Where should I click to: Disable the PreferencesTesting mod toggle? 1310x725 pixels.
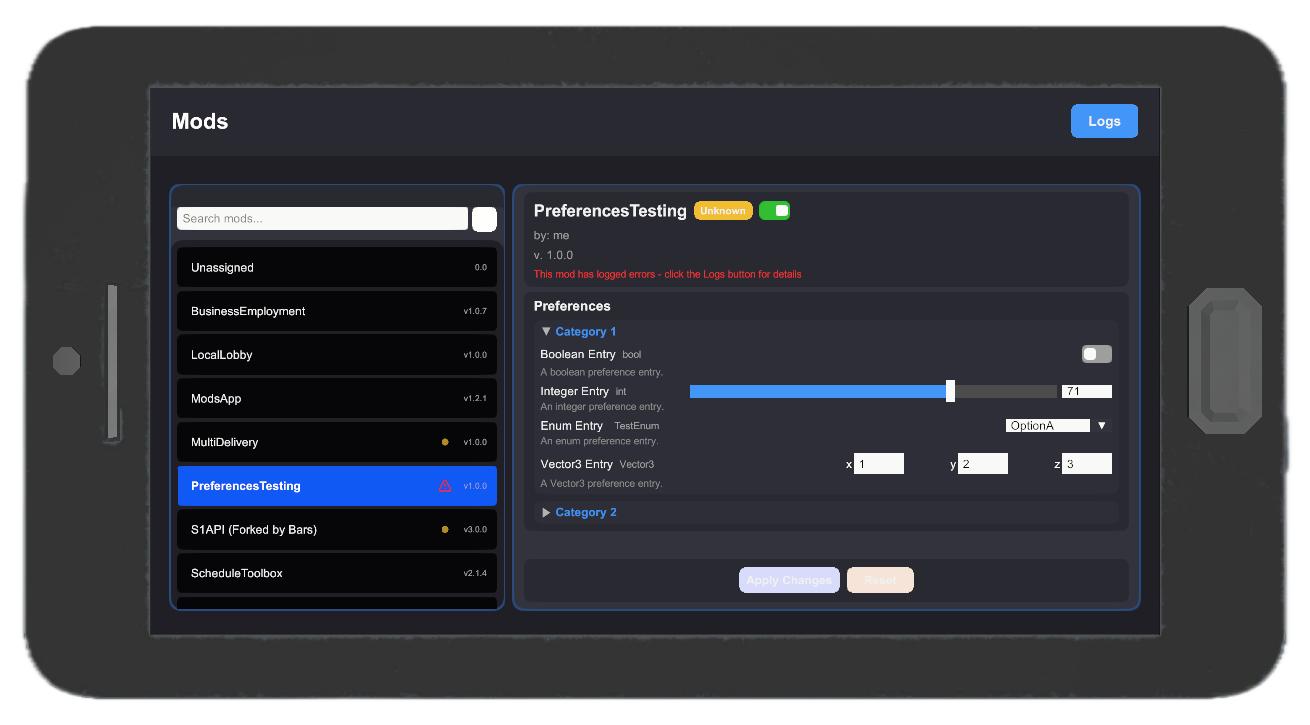775,210
